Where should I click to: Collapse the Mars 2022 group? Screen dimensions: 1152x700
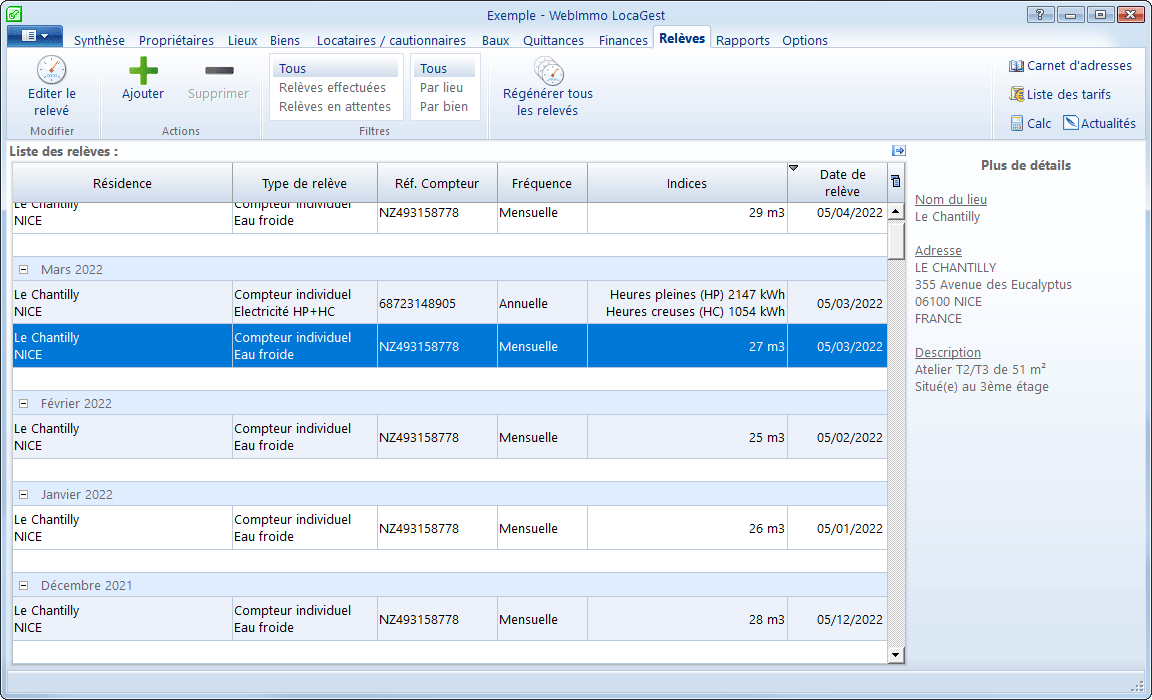point(23,270)
